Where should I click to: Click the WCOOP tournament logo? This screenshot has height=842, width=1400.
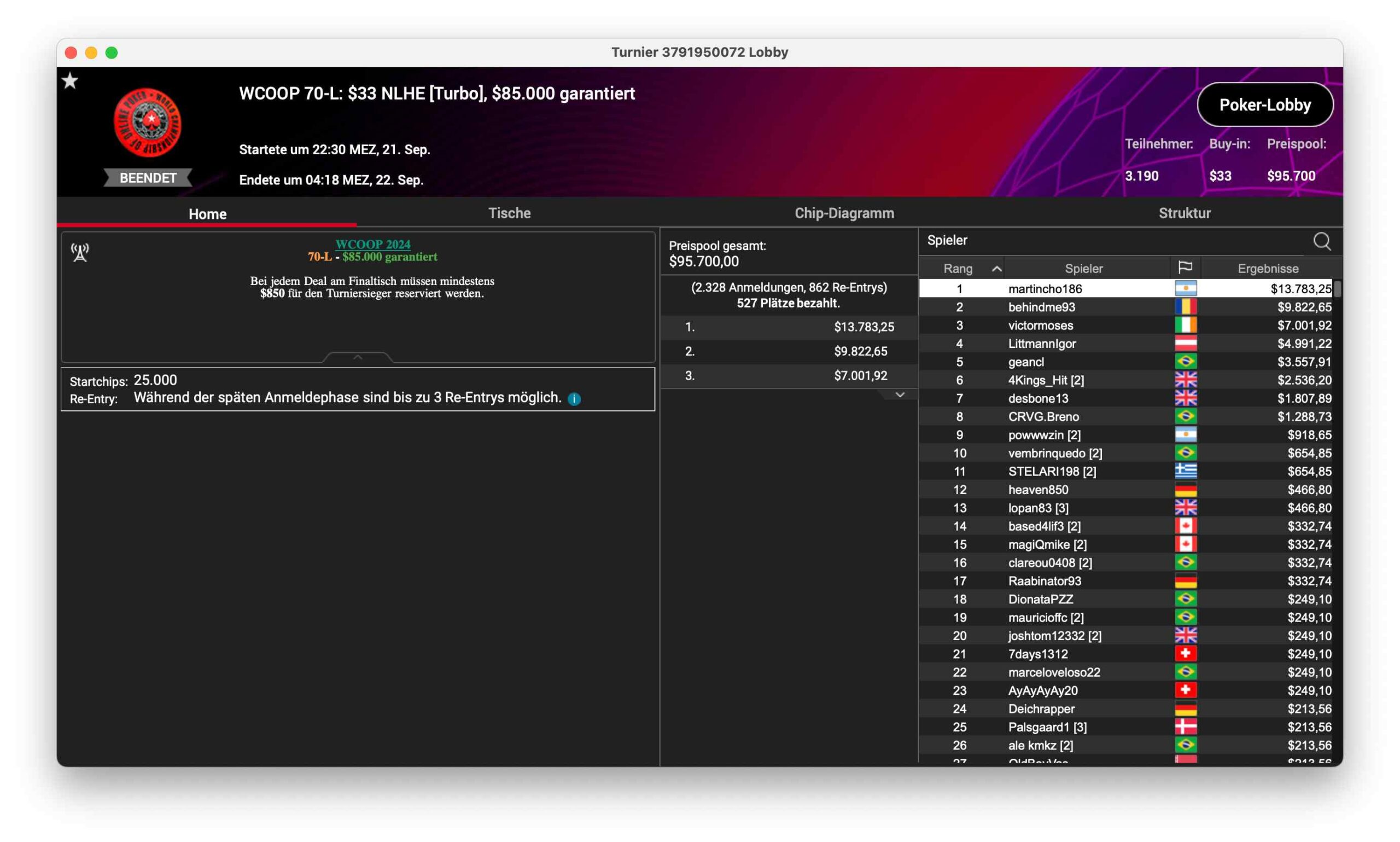pyautogui.click(x=148, y=122)
